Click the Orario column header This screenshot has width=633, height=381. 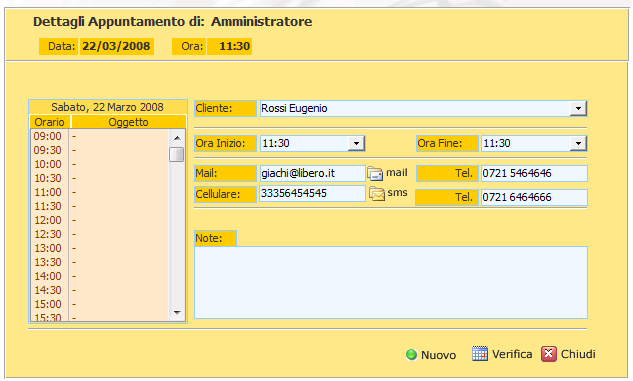[x=50, y=122]
